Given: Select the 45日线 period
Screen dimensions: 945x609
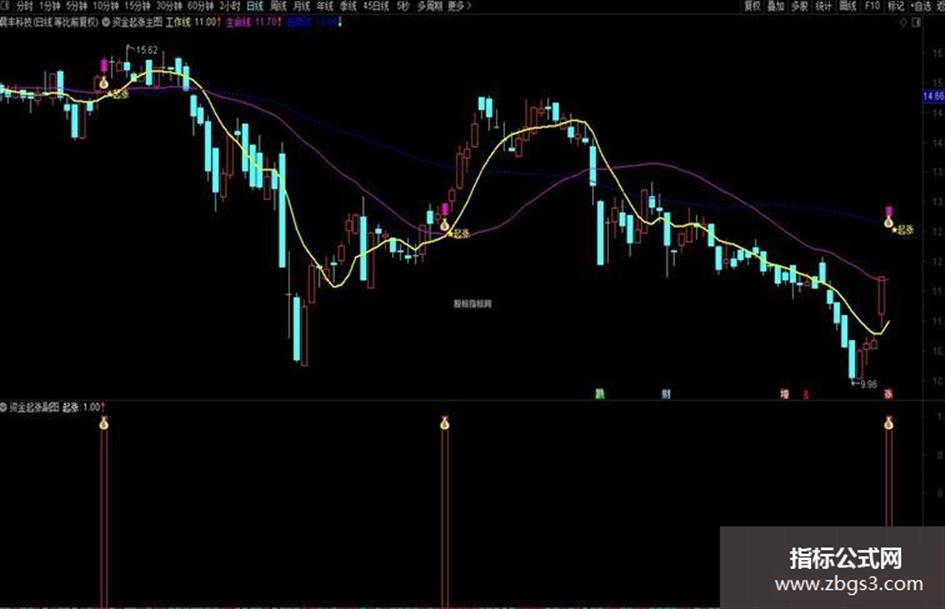Looking at the screenshot, I should click(x=376, y=6).
